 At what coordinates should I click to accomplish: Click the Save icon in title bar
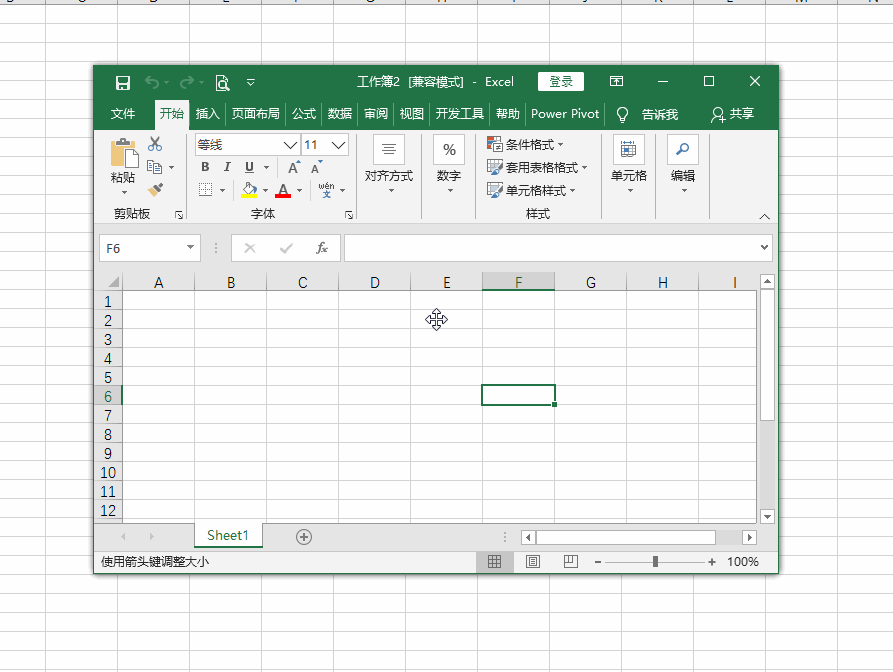(x=122, y=83)
